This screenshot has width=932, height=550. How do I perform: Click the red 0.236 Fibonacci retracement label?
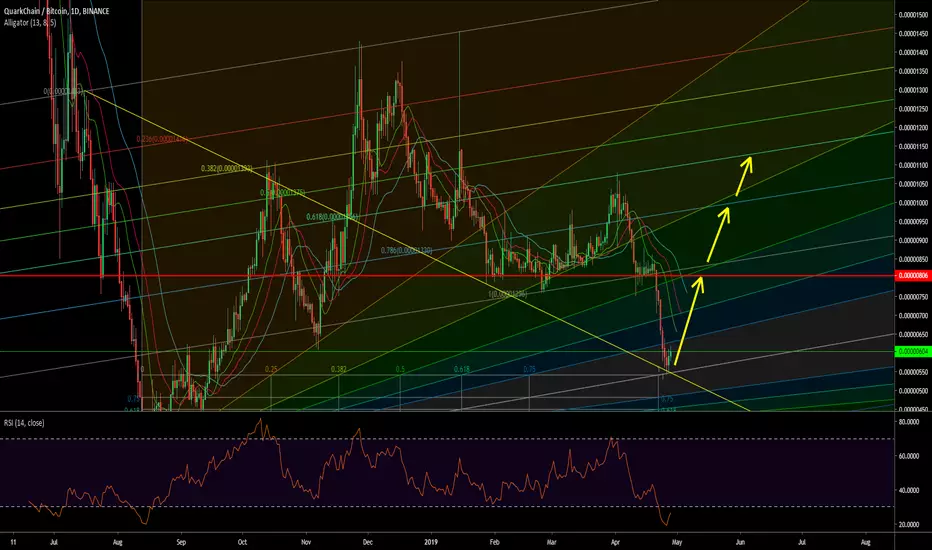pos(162,139)
